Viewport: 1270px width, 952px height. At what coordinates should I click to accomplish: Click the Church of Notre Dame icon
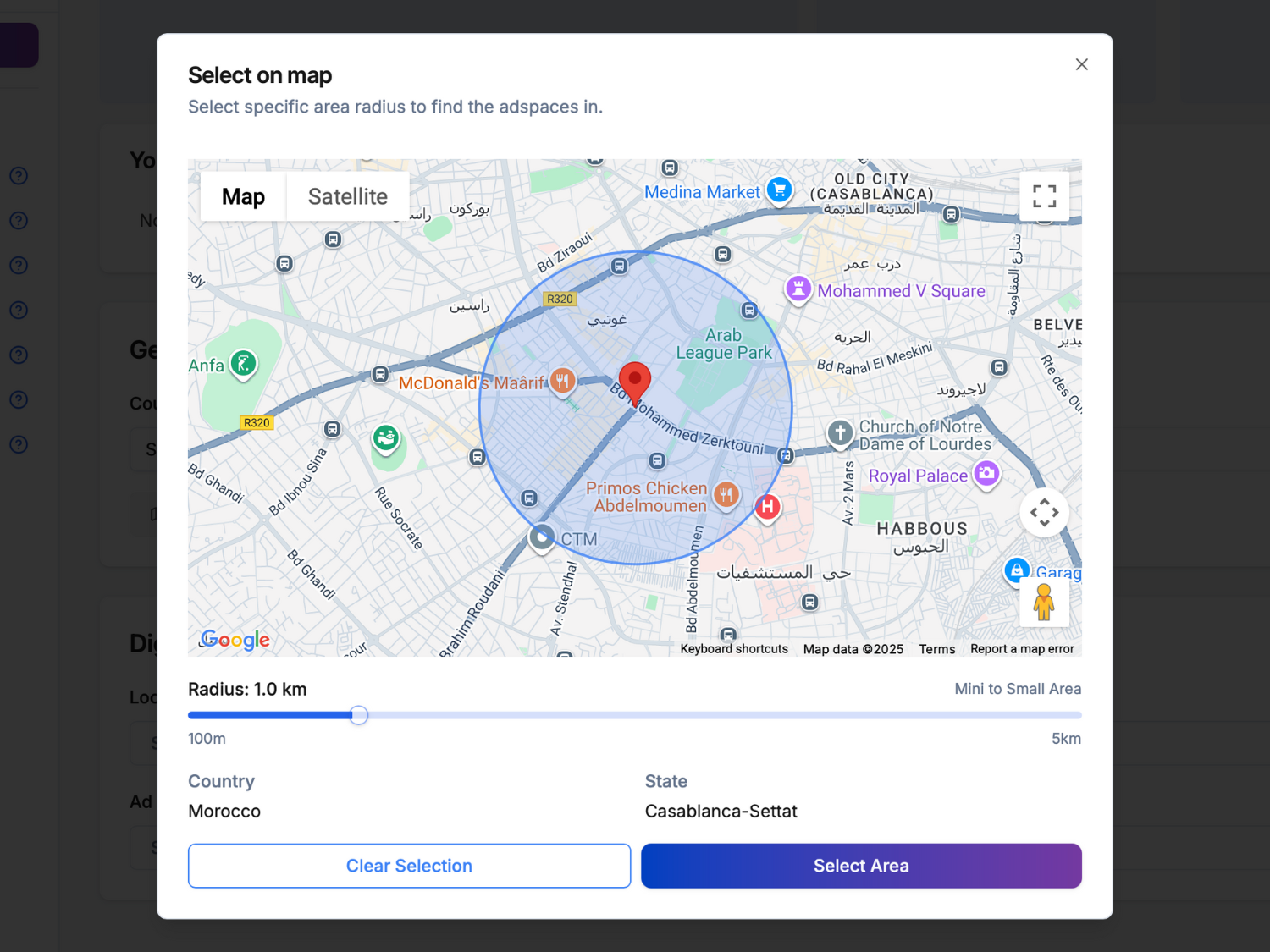[x=840, y=432]
